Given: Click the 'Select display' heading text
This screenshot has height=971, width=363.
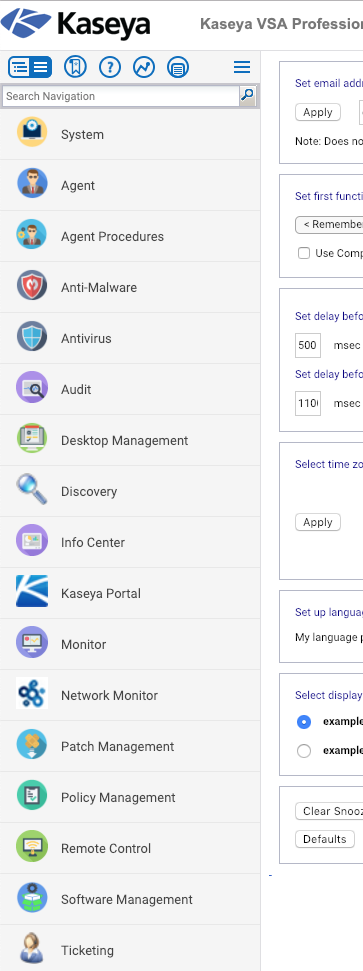Looking at the screenshot, I should point(329,695).
